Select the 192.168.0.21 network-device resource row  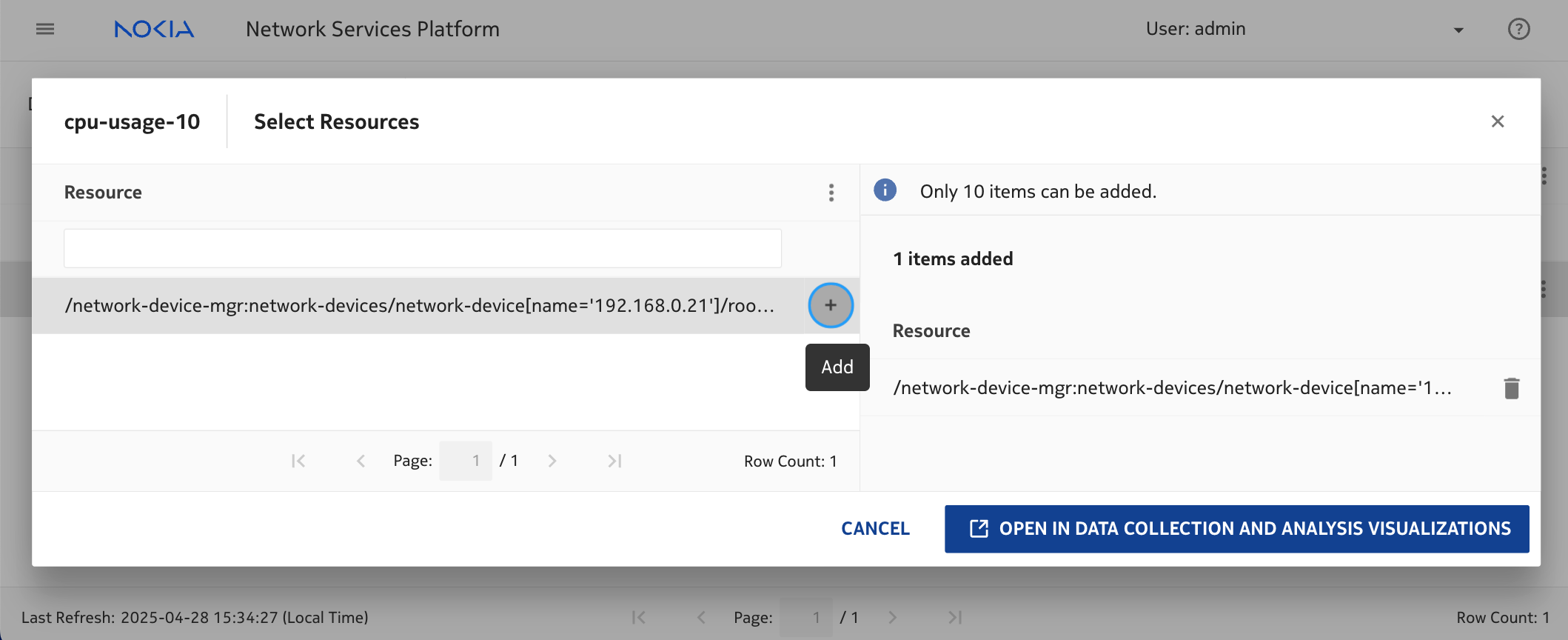[x=419, y=305]
